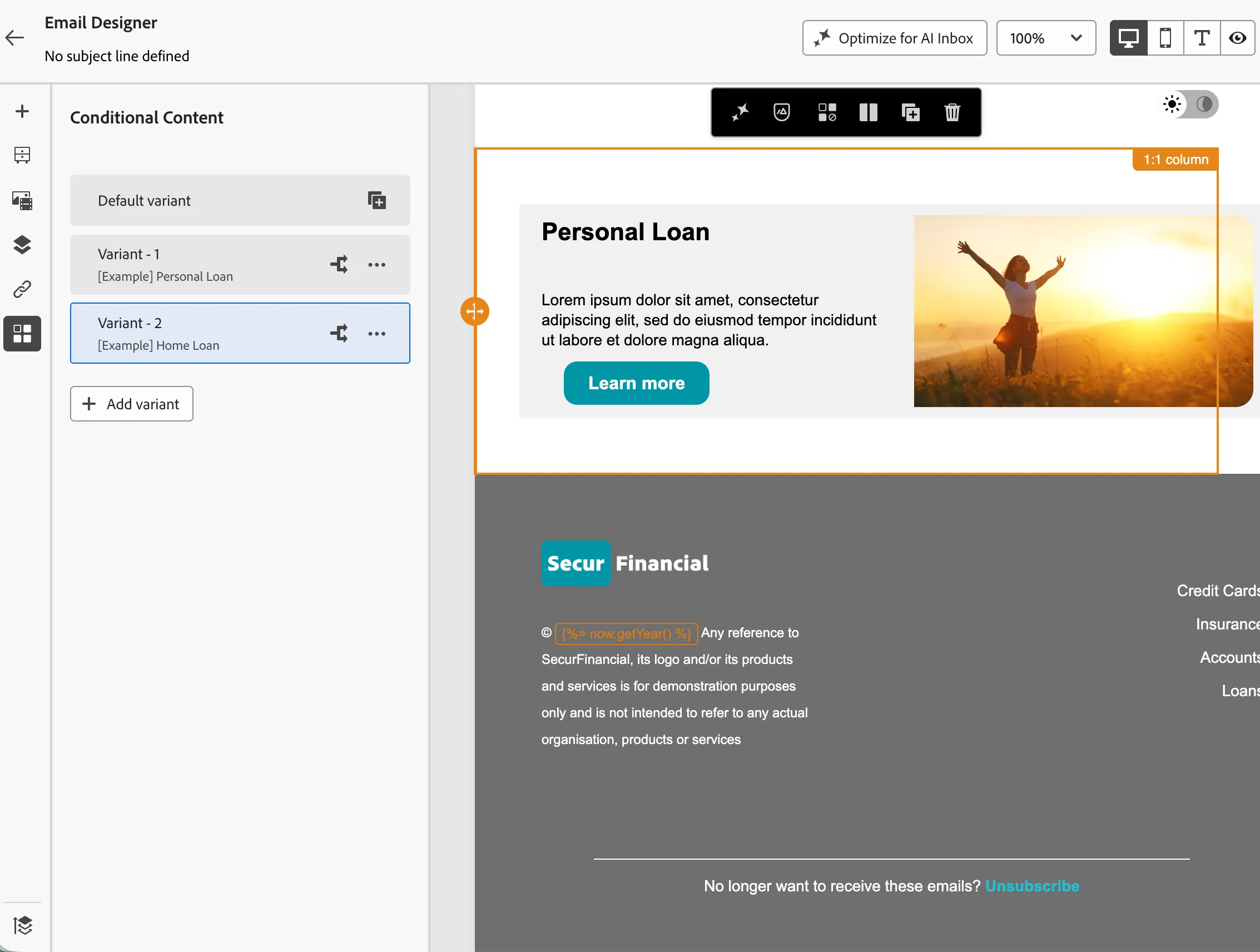The width and height of the screenshot is (1260, 952).
Task: Click Optimize for AI Inbox button
Action: 894,38
